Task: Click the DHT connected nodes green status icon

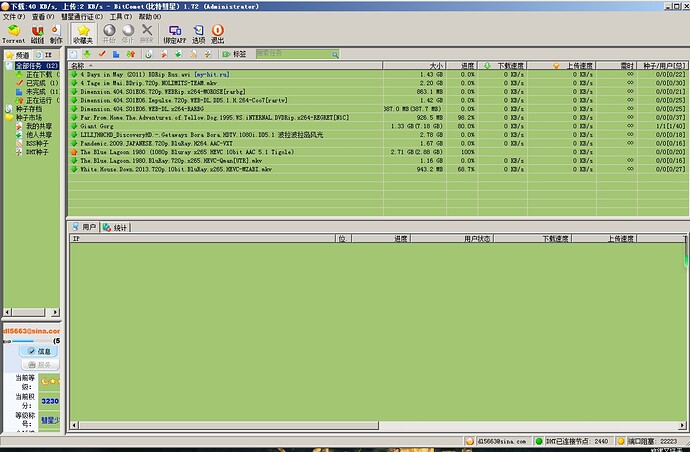Action: tap(539, 441)
